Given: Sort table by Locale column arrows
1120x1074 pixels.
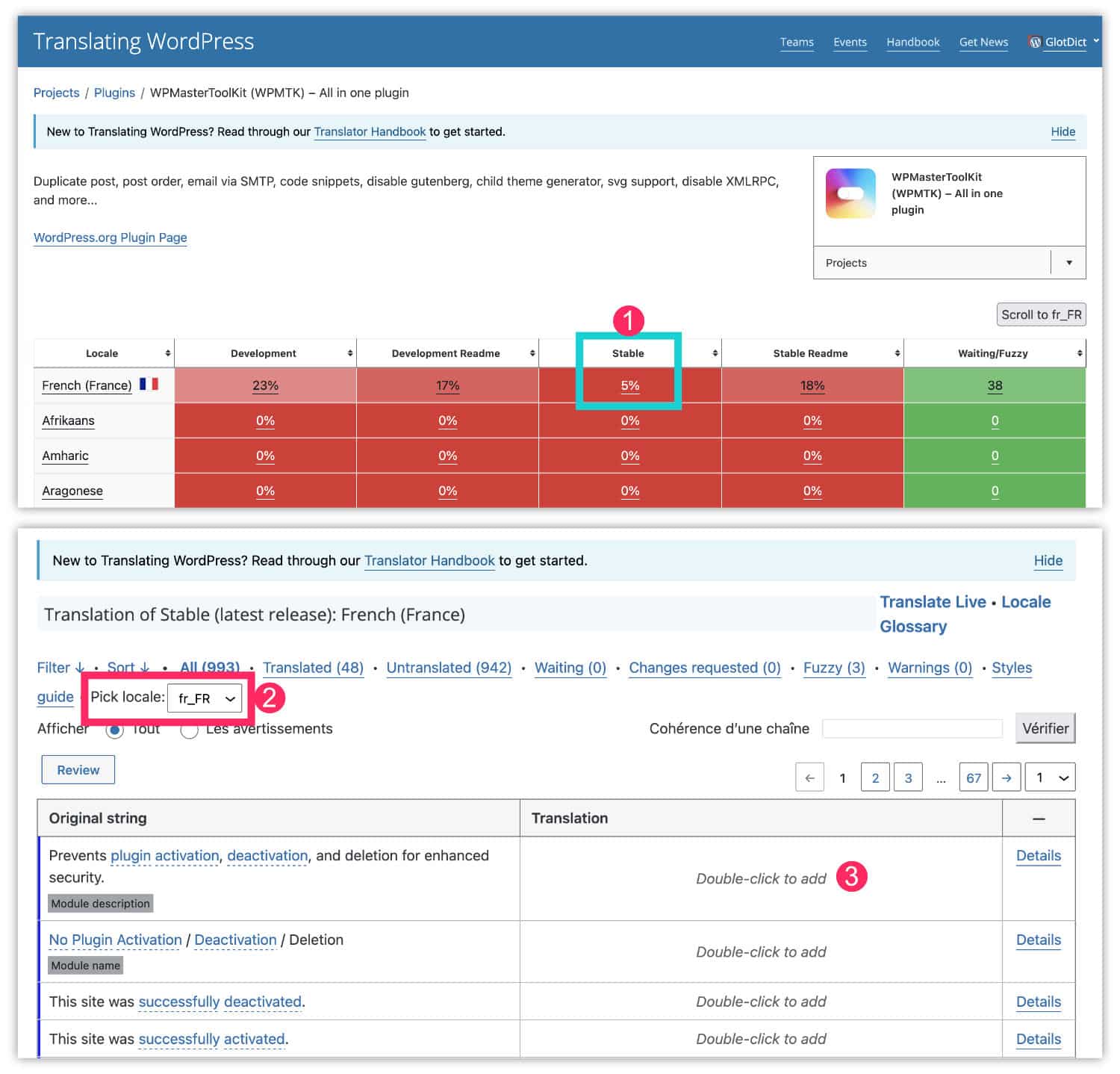Looking at the screenshot, I should point(167,353).
